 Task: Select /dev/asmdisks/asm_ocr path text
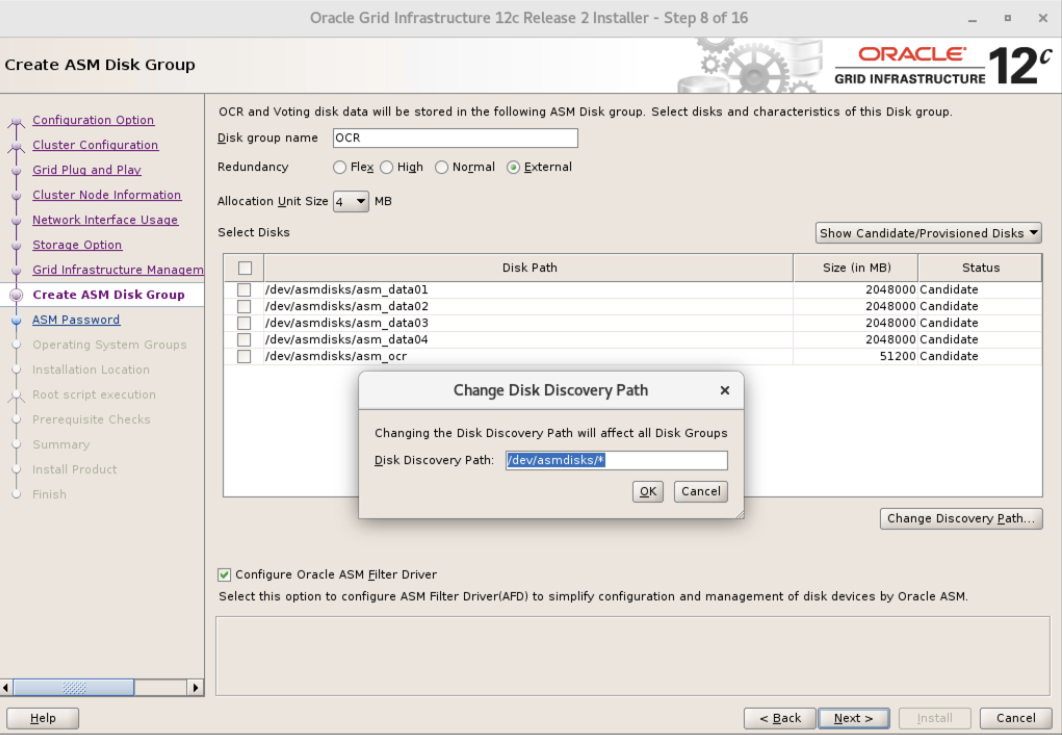point(336,356)
